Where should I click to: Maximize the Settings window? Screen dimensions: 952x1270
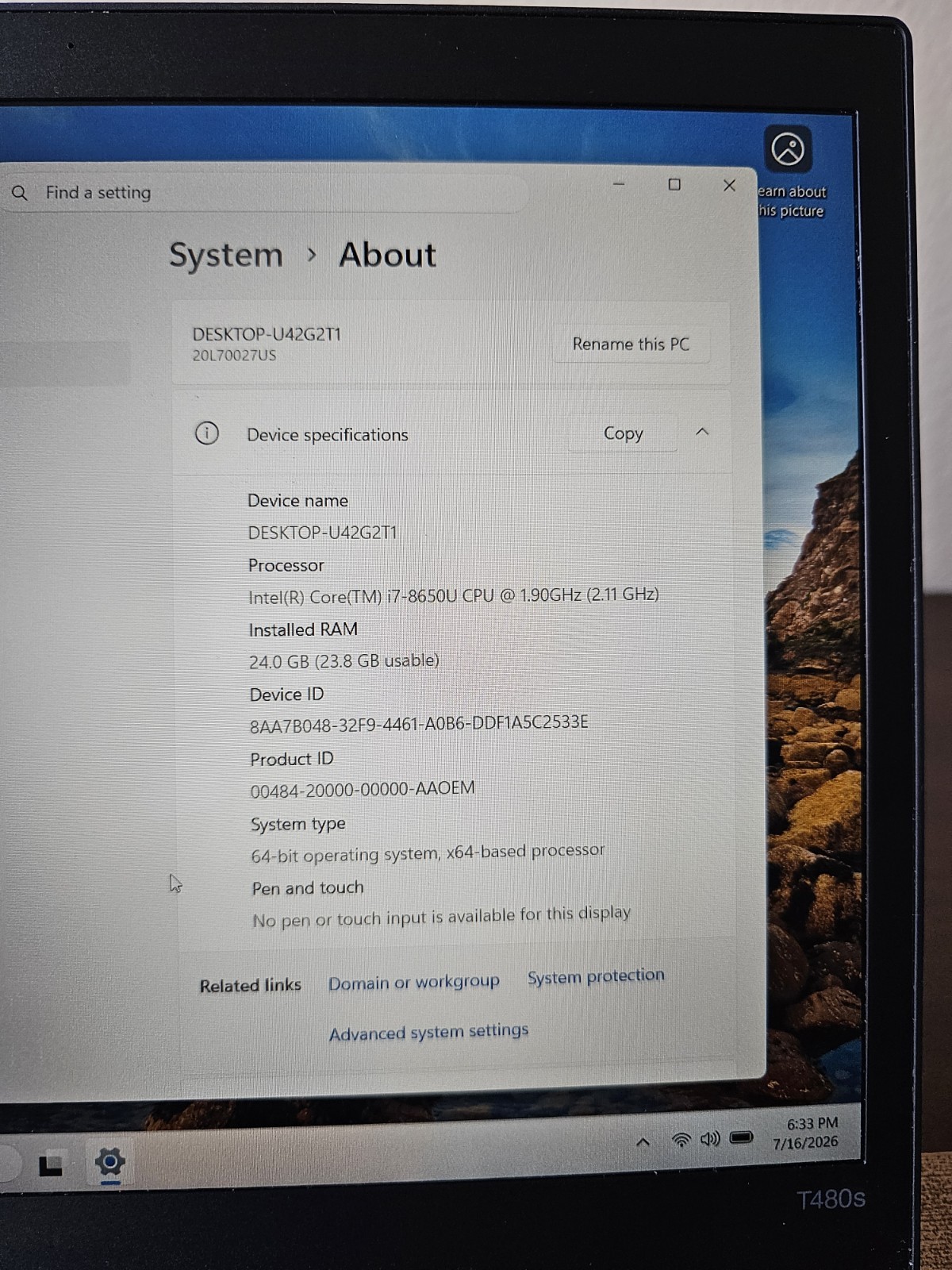click(x=674, y=184)
